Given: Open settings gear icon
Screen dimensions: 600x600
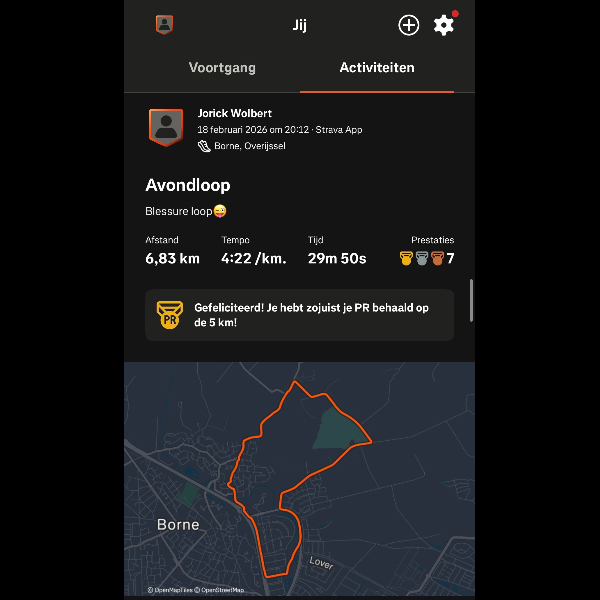Looking at the screenshot, I should click(x=443, y=25).
